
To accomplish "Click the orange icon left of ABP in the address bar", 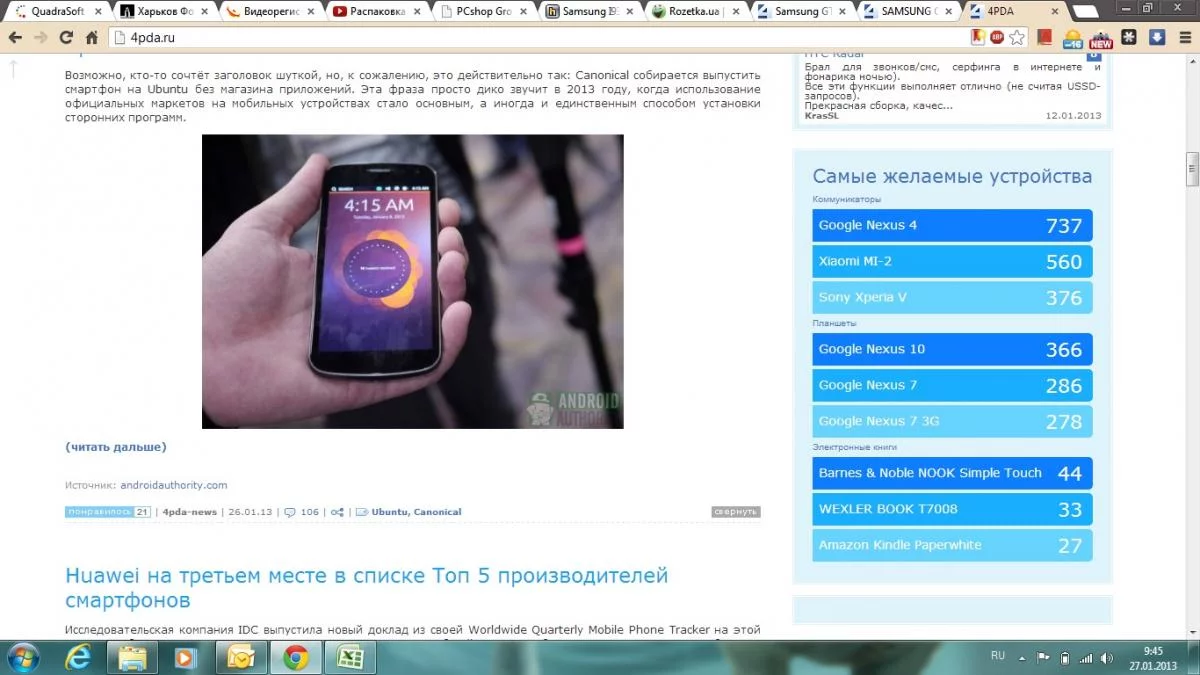I will click(979, 37).
